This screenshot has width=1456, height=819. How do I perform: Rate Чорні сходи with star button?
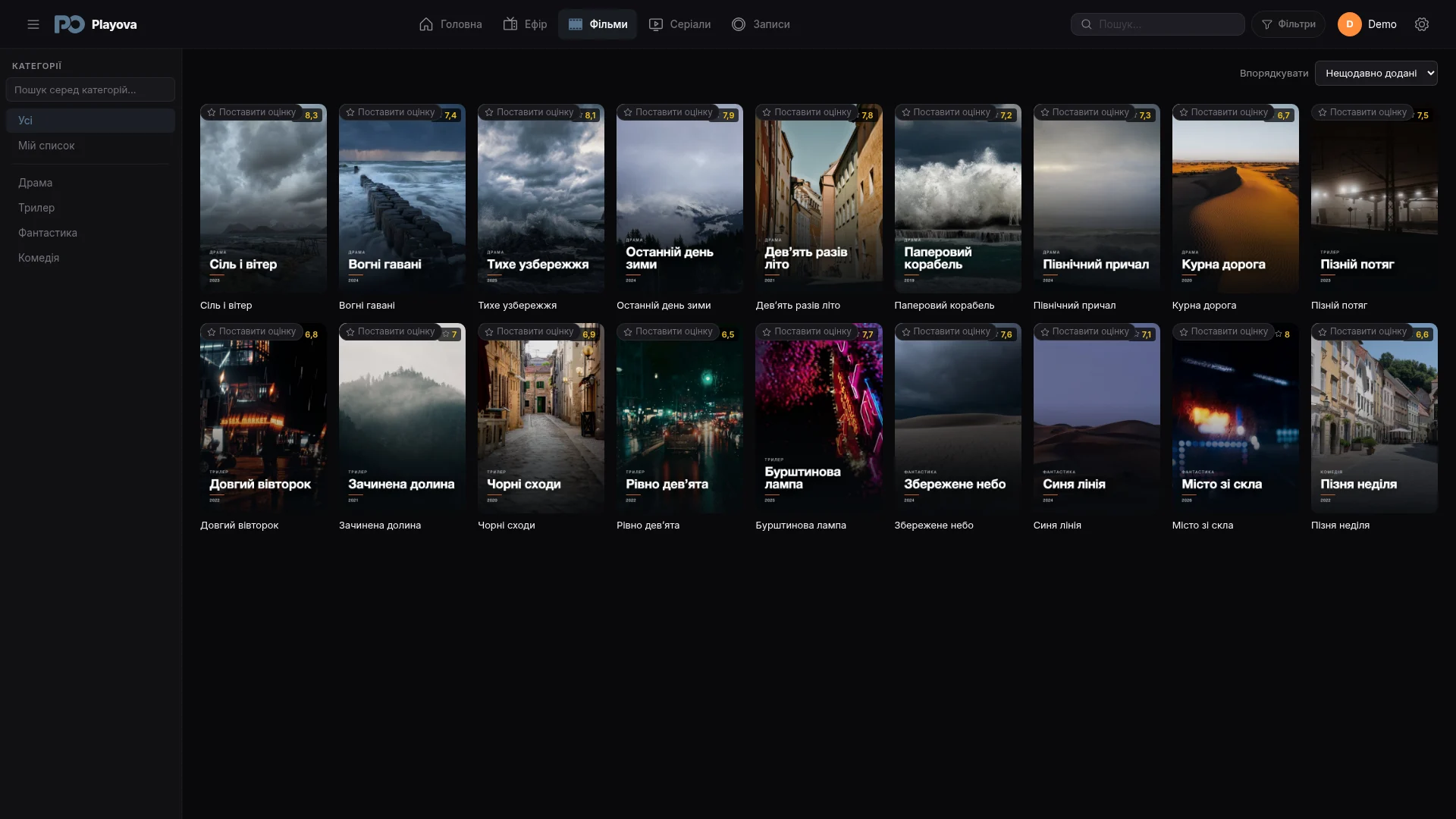point(529,331)
